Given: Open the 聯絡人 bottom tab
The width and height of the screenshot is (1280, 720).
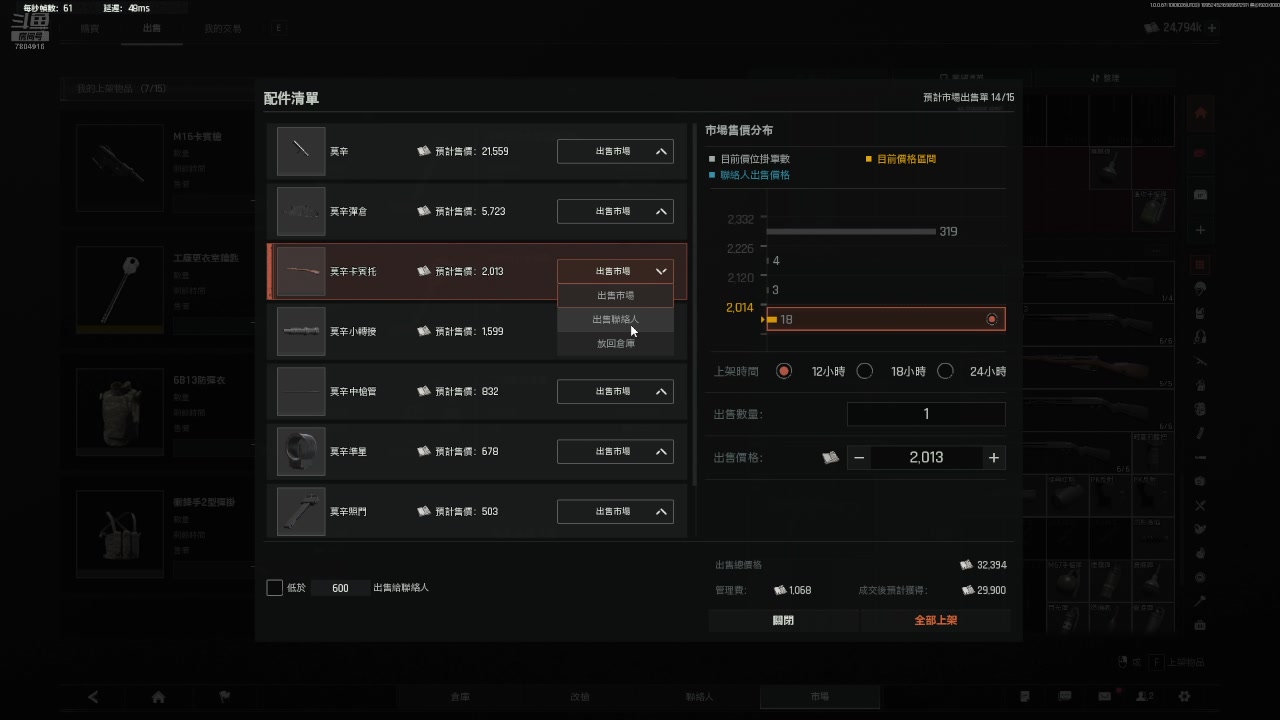Looking at the screenshot, I should [x=700, y=696].
